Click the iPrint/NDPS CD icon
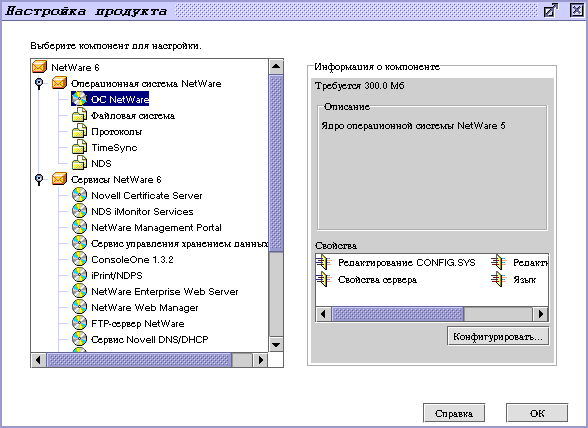The height and width of the screenshot is (428, 588). pos(79,275)
